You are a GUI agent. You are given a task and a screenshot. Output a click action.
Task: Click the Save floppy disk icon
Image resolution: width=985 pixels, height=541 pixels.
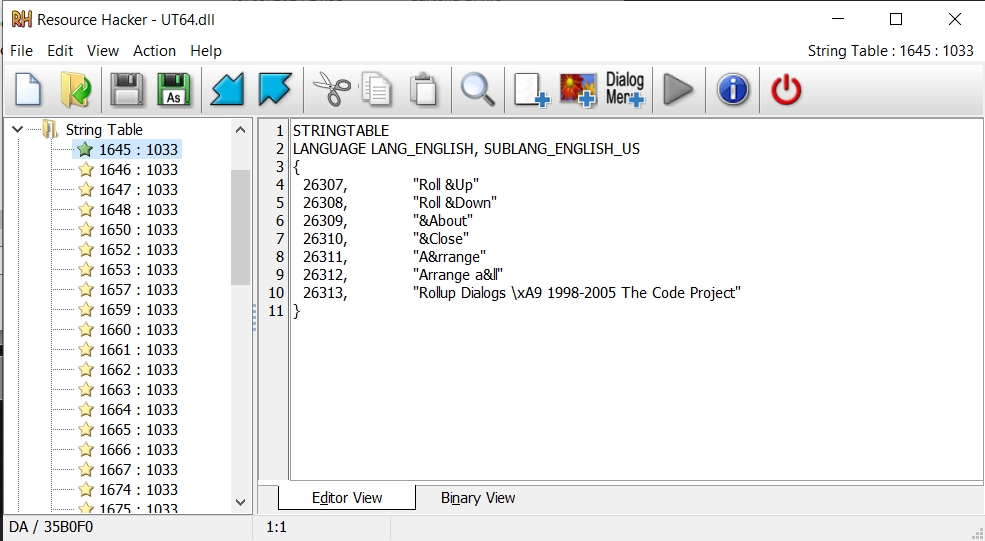pyautogui.click(x=126, y=90)
